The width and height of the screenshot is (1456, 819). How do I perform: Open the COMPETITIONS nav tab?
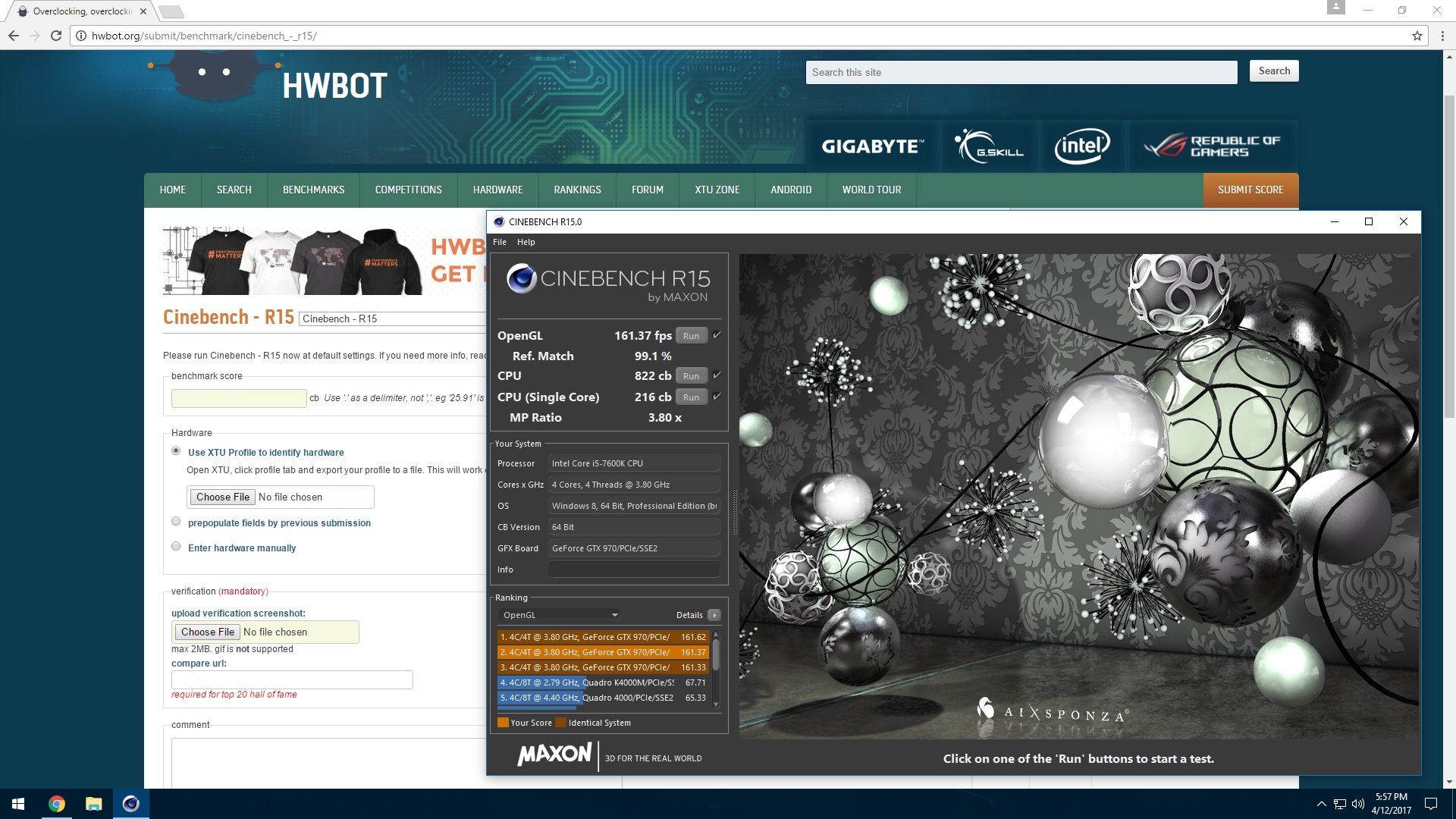[x=408, y=190]
